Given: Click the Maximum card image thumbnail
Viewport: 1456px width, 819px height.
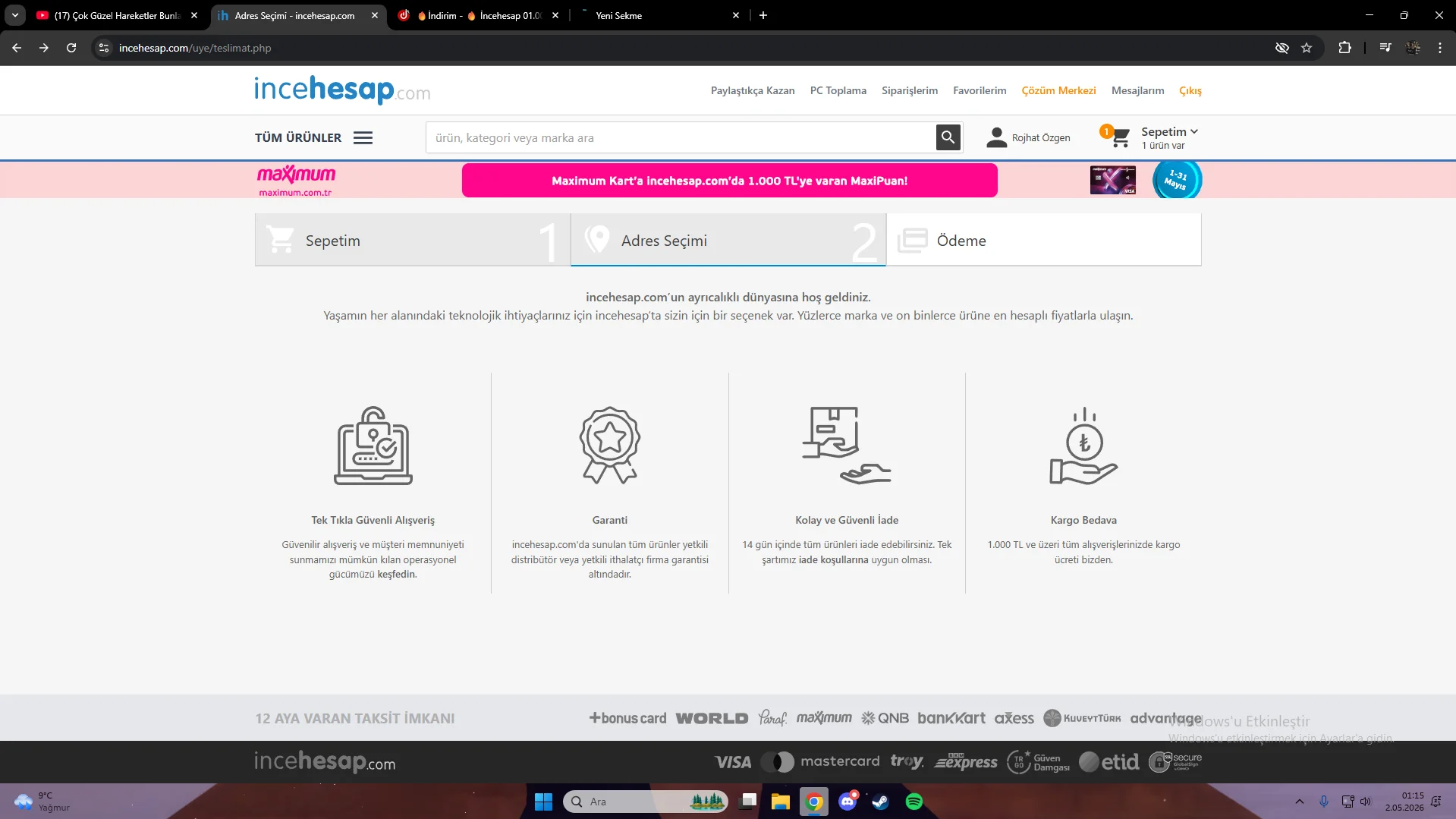Looking at the screenshot, I should pos(1112,180).
